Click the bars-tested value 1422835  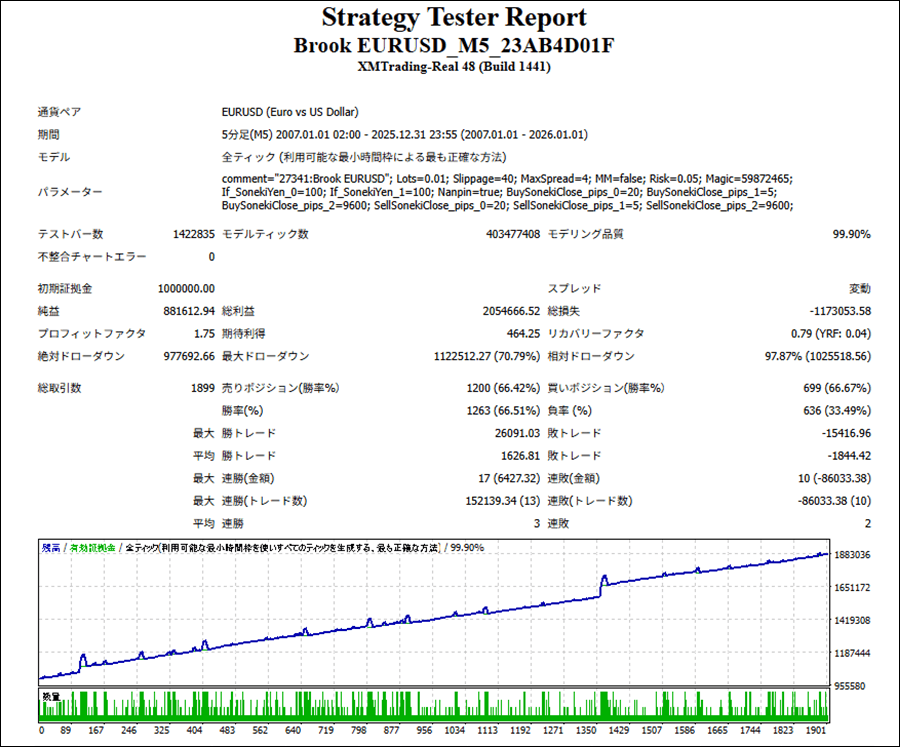pyautogui.click(x=193, y=234)
